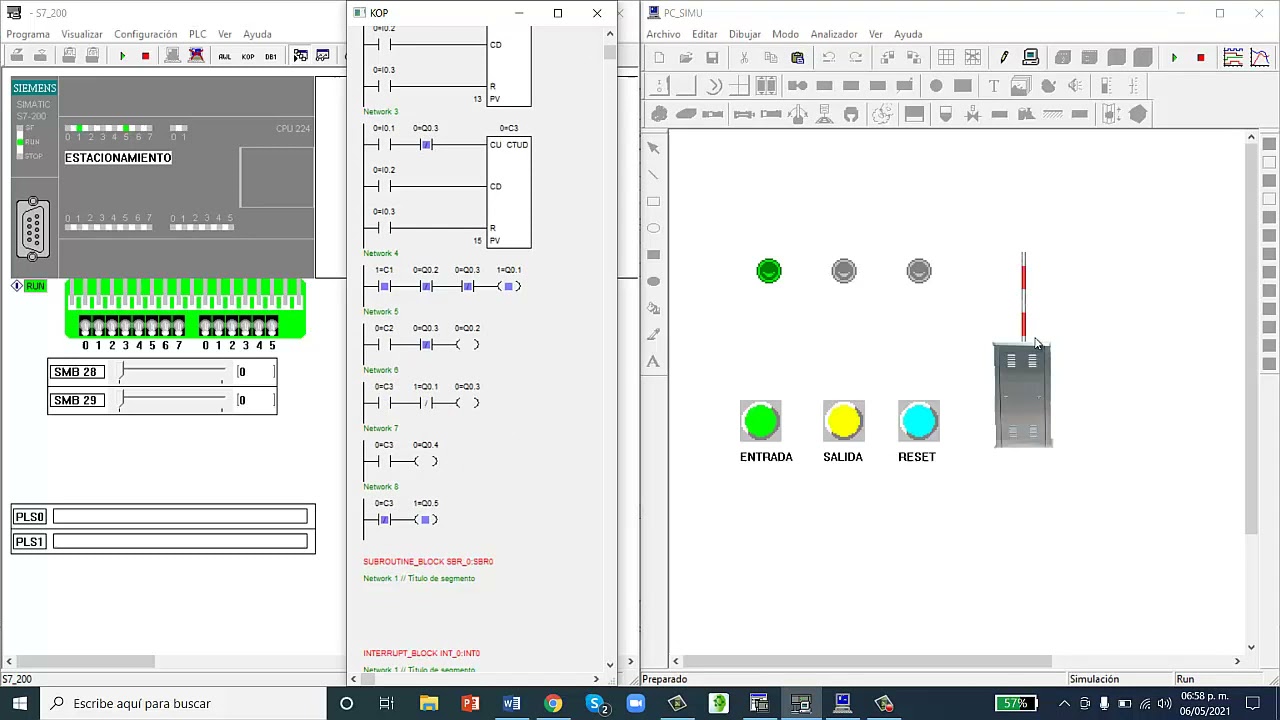Screen dimensions: 1280x720
Task: Click the state table icon in S7_200 toolbar
Action: tap(323, 56)
